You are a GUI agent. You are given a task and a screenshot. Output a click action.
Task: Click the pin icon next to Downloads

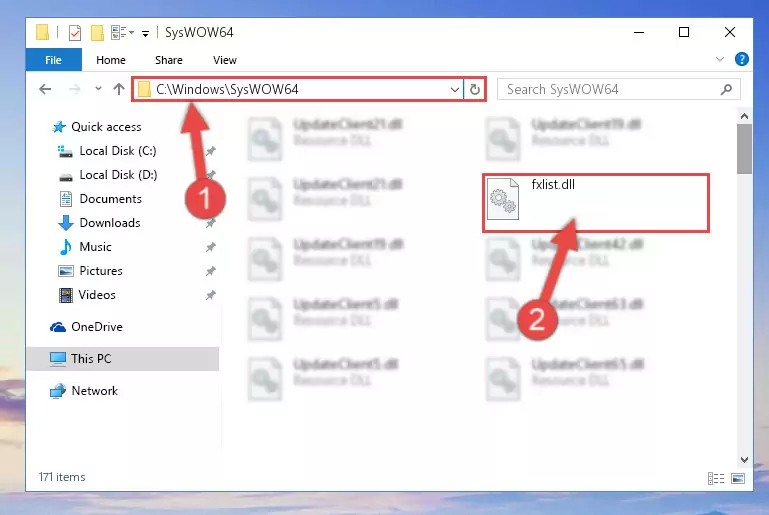coord(210,223)
